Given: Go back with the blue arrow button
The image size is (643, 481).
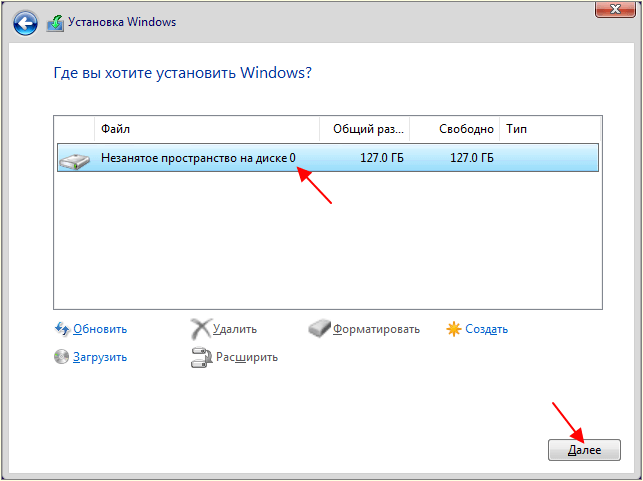Looking at the screenshot, I should 25,23.
